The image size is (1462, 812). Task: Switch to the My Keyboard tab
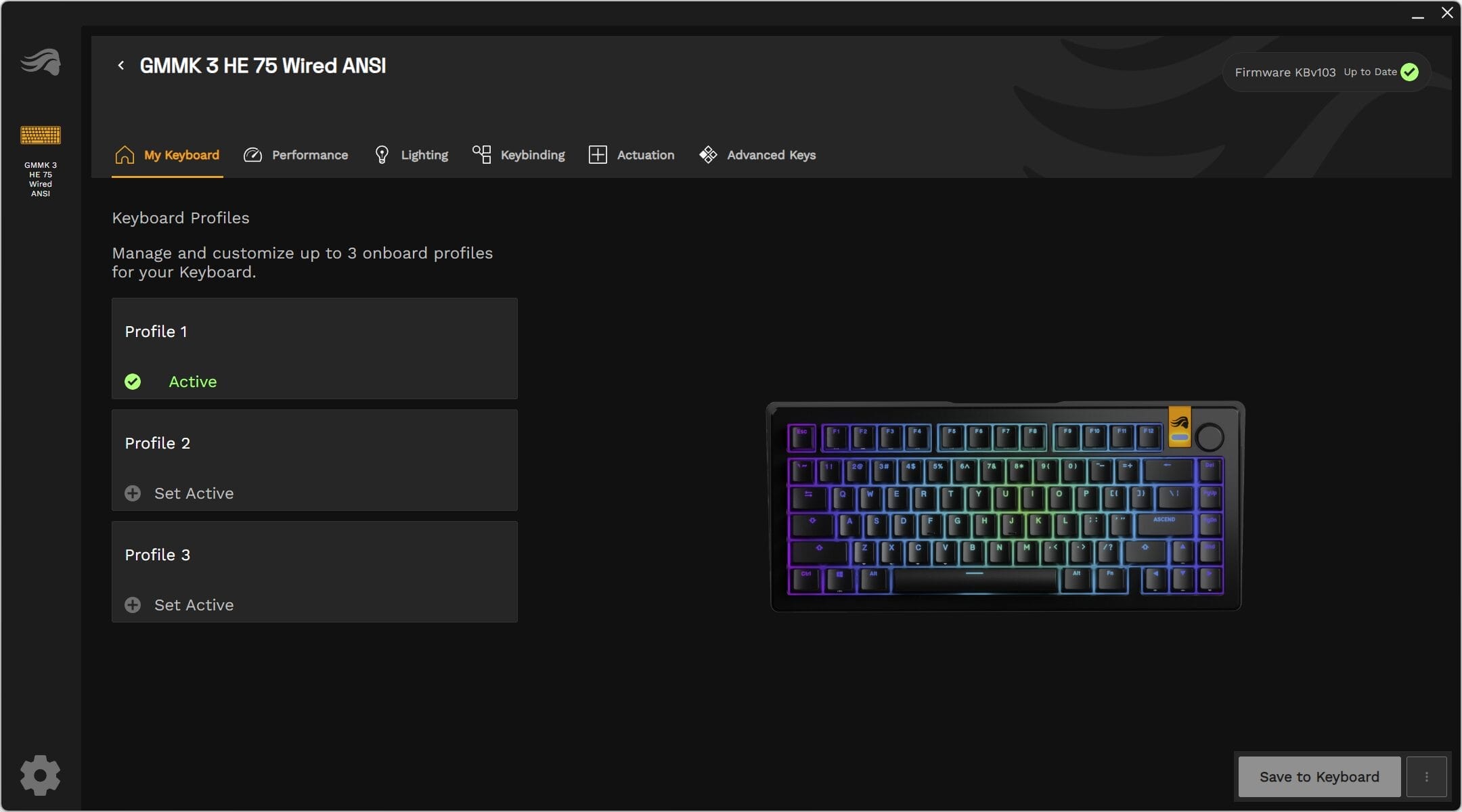click(x=167, y=155)
